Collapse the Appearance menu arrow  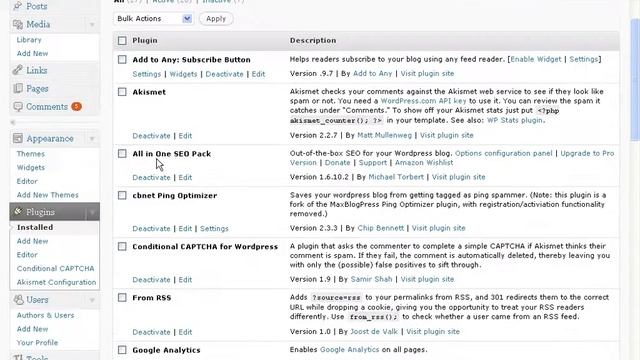[x=92, y=139]
